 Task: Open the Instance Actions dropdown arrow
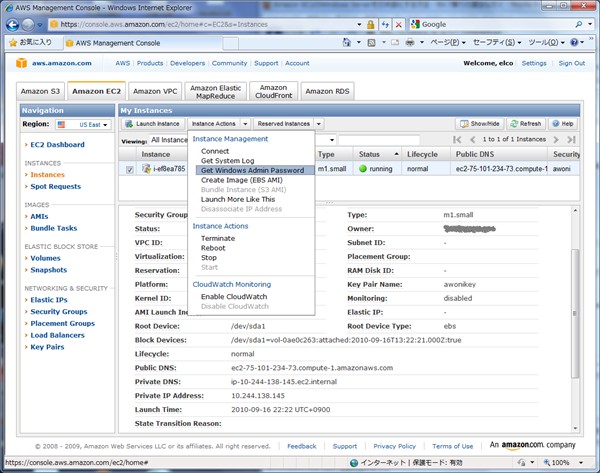point(245,124)
